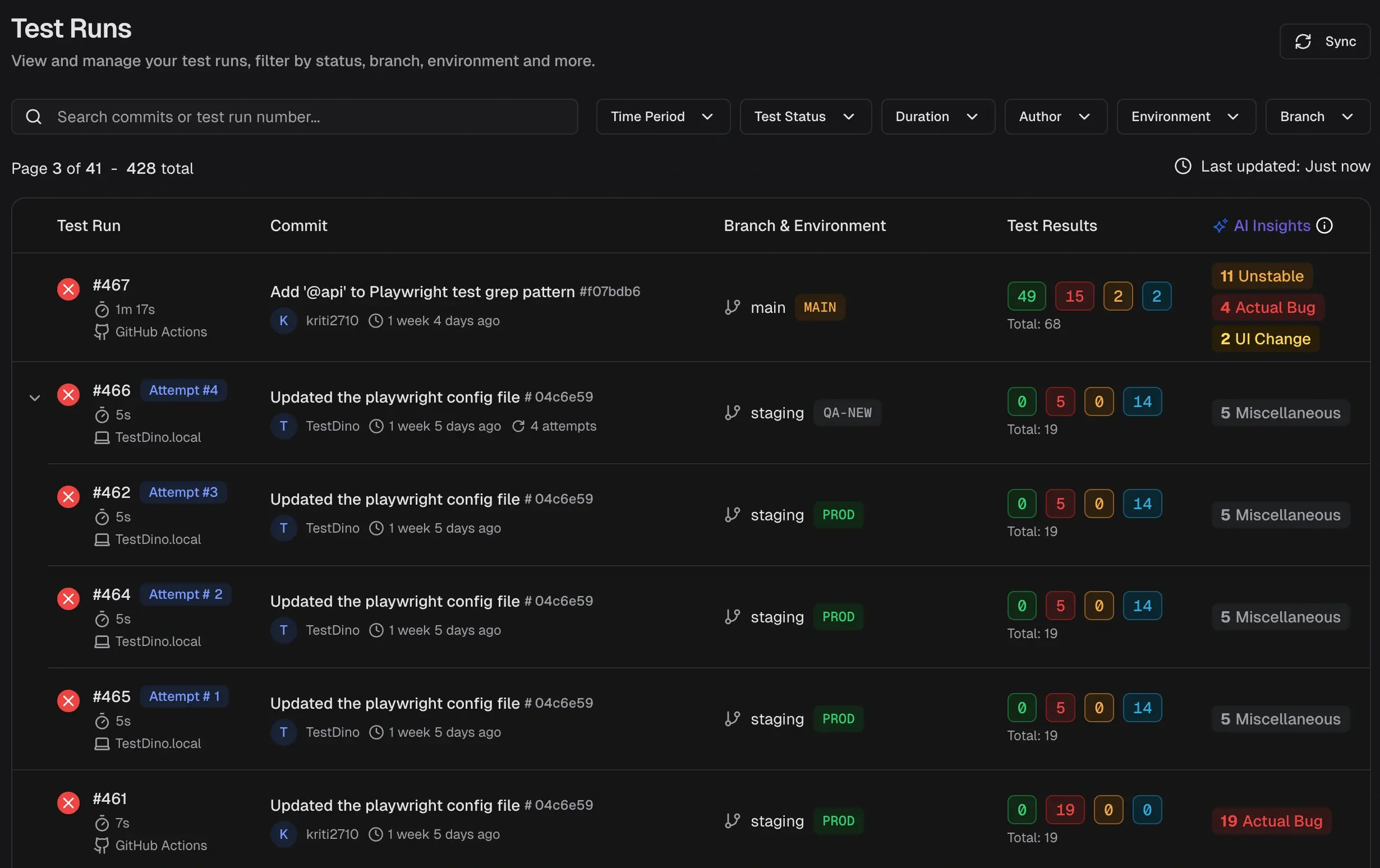Focus the search commits input field
Image resolution: width=1380 pixels, height=868 pixels.
(x=310, y=116)
